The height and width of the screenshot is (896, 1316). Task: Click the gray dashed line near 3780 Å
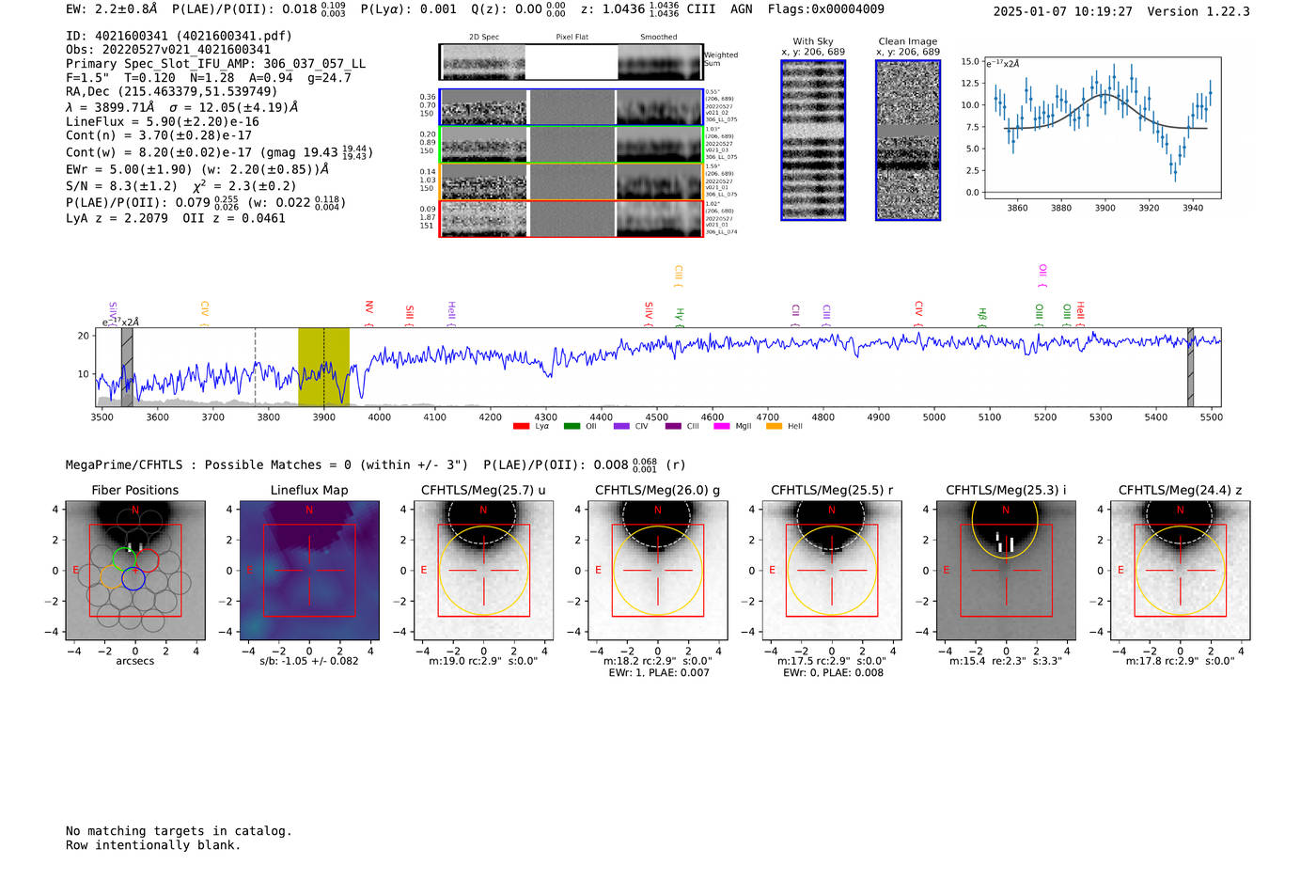tap(255, 367)
